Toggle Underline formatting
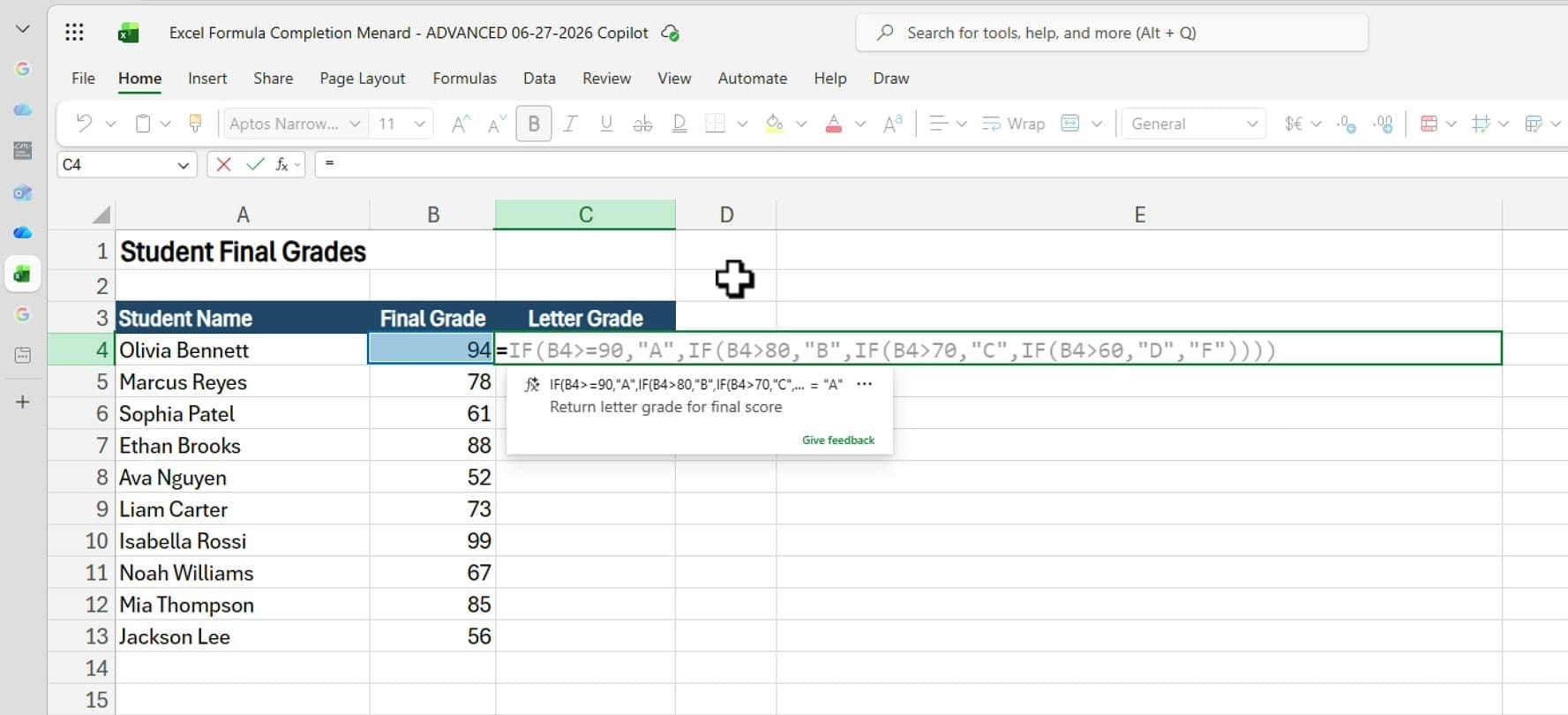1568x715 pixels. coord(606,124)
